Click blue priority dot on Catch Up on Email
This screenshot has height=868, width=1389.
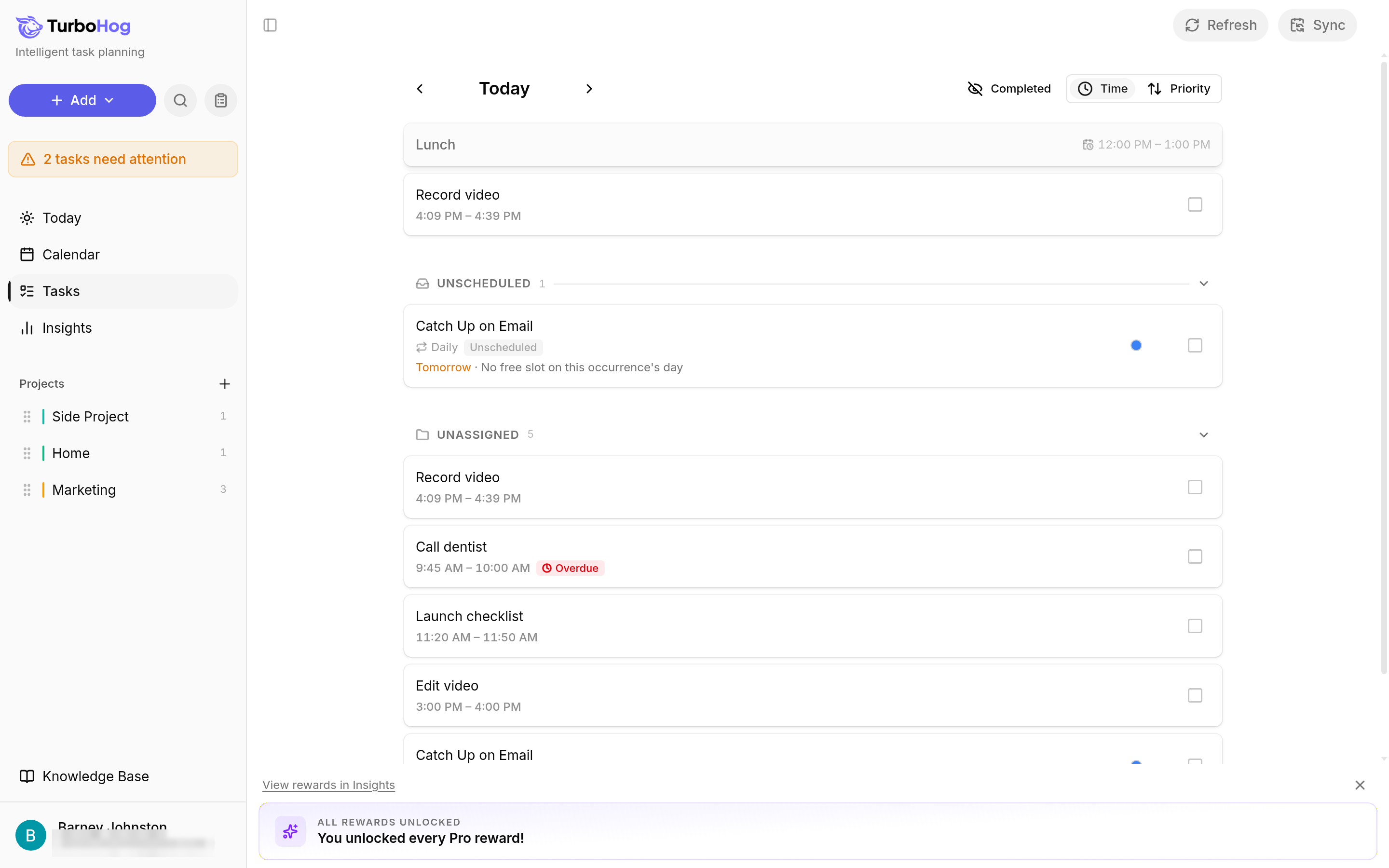click(1136, 345)
